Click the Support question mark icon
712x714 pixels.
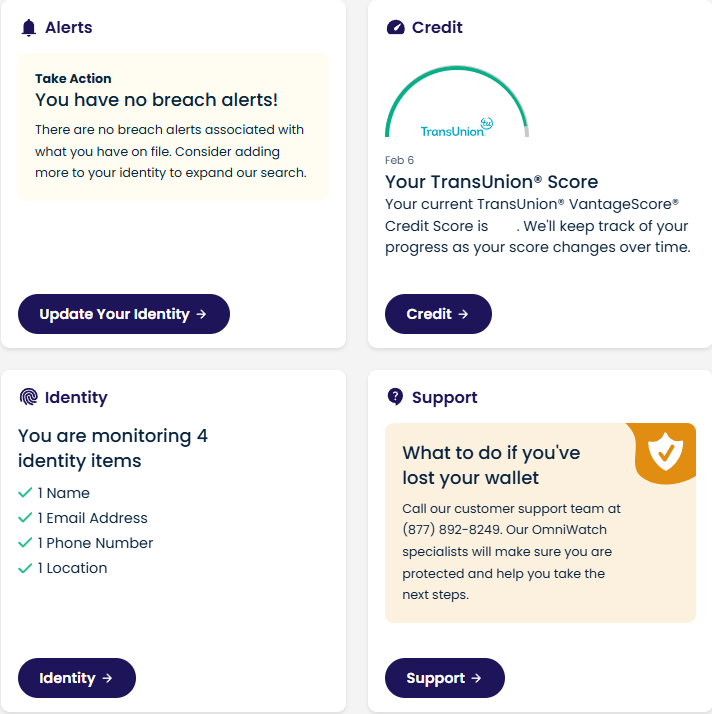[395, 397]
